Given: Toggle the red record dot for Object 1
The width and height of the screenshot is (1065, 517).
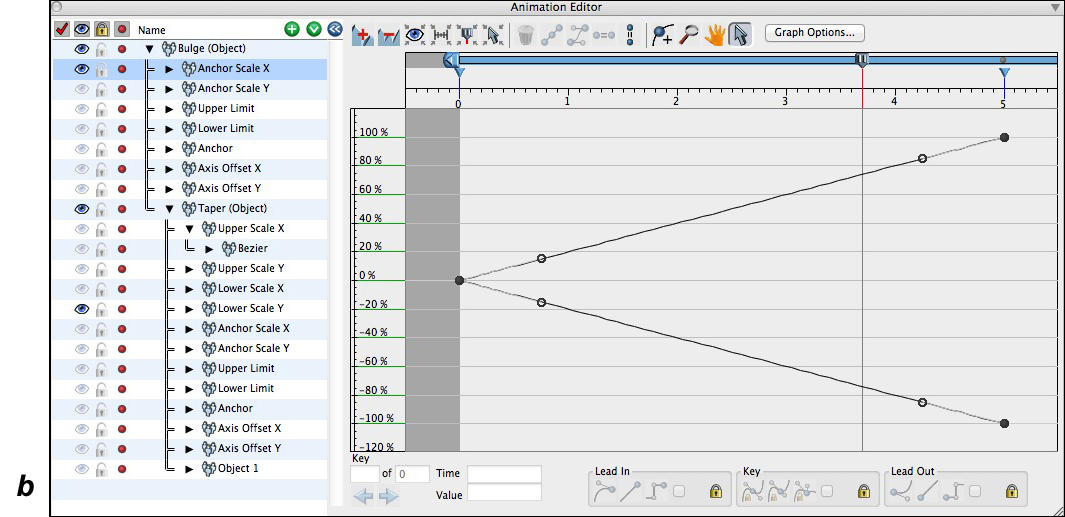Looking at the screenshot, I should coord(122,468).
